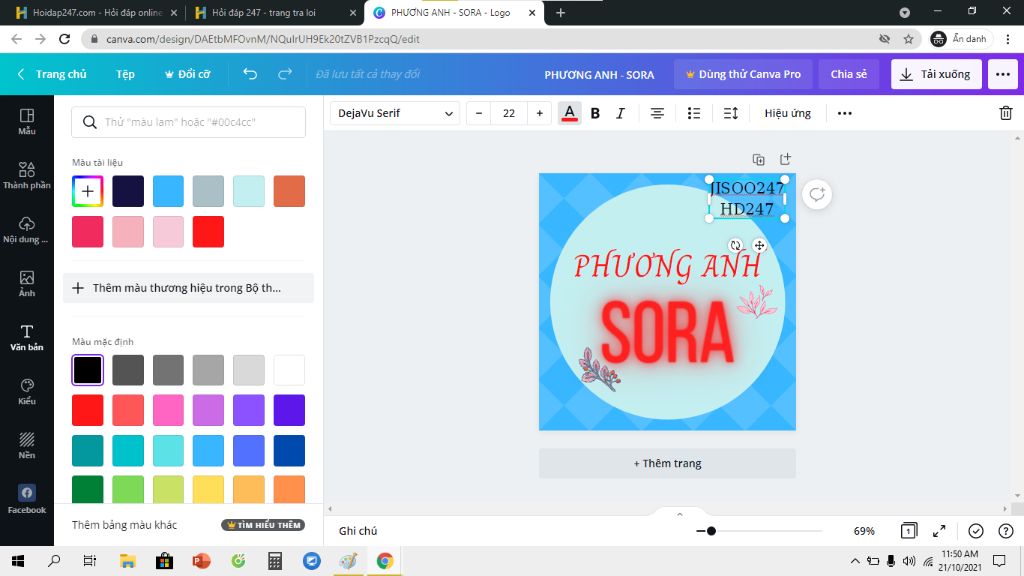
Task: Open more text toolbar options
Action: tap(844, 113)
